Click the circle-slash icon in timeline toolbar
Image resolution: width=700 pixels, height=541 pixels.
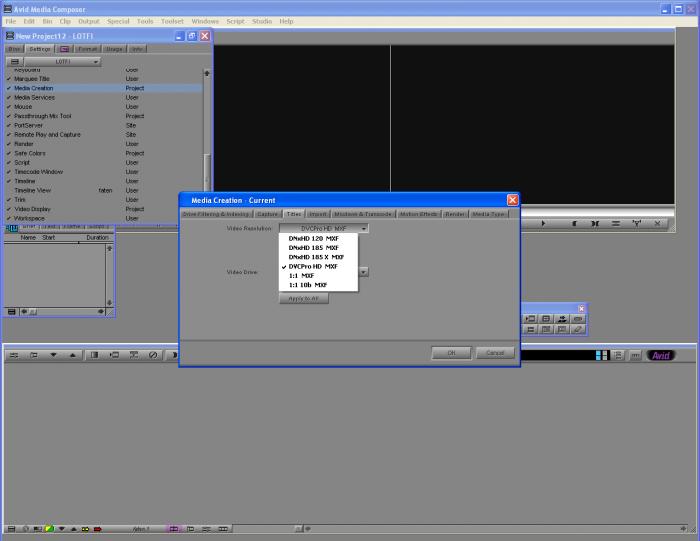tap(153, 355)
